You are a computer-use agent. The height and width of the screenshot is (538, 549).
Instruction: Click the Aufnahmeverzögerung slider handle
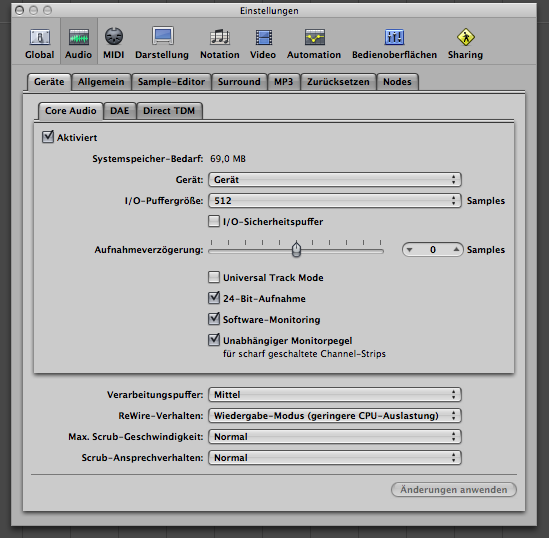pos(297,249)
